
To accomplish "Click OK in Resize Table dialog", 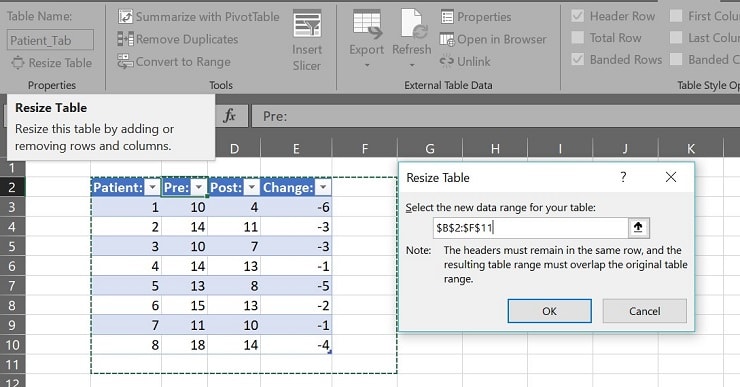I will click(549, 311).
